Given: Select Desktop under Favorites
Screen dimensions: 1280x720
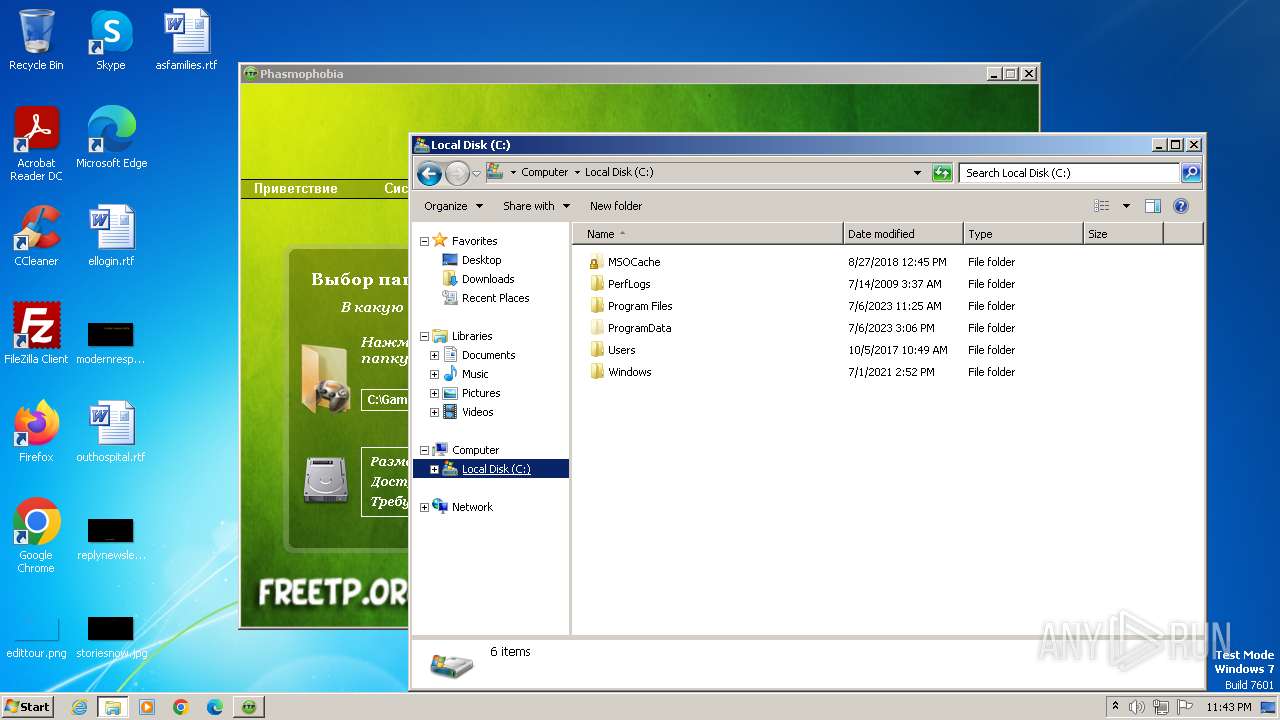Looking at the screenshot, I should (481, 260).
